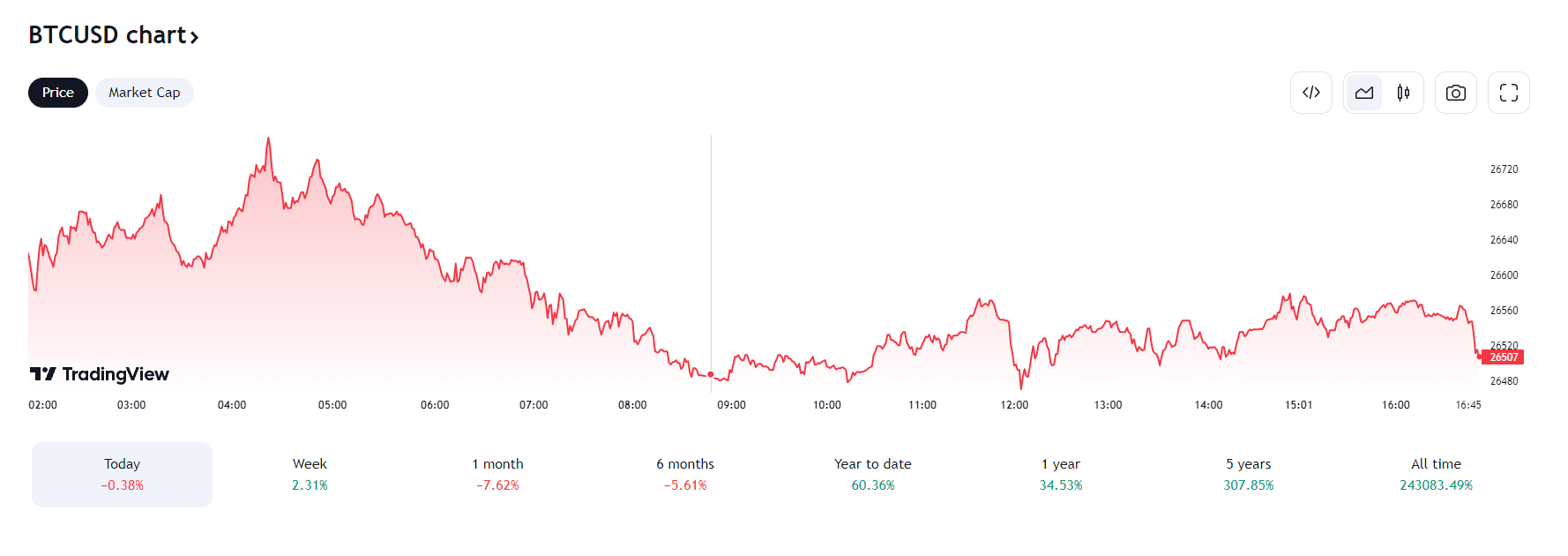Toggle to Market Cap view
The height and width of the screenshot is (556, 1568).
(144, 92)
